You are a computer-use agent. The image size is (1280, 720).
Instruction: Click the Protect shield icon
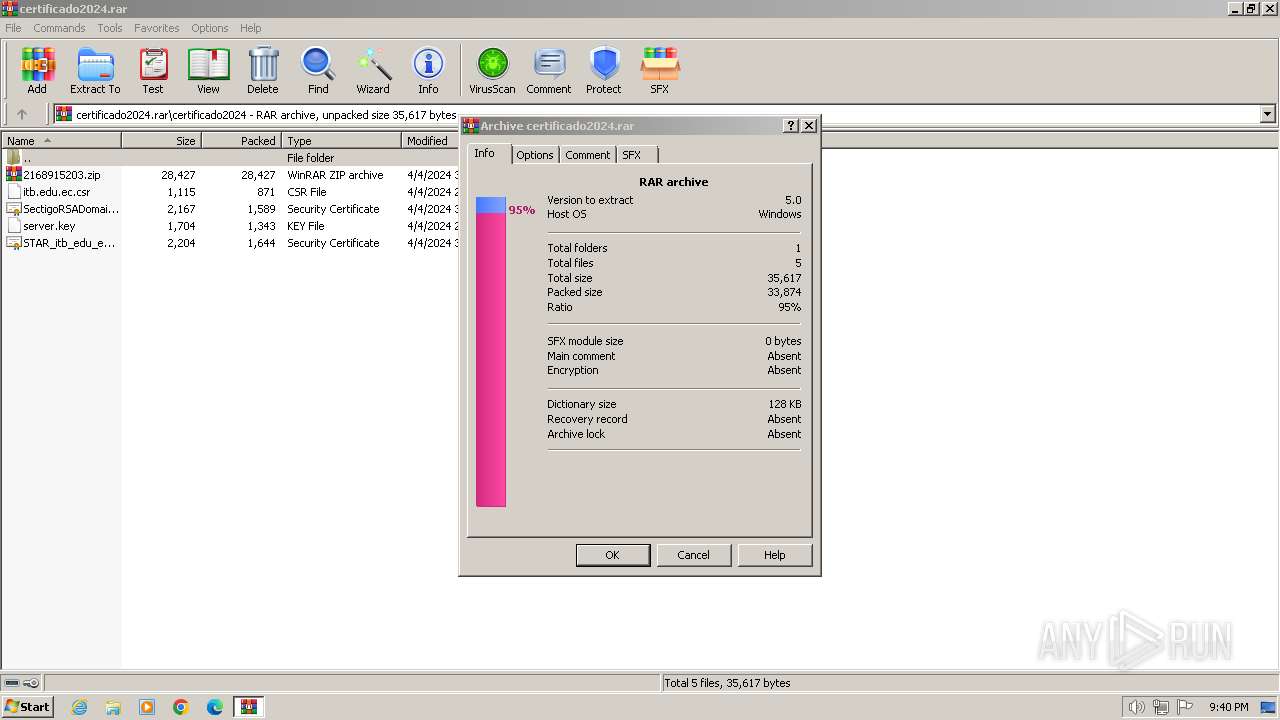point(604,70)
